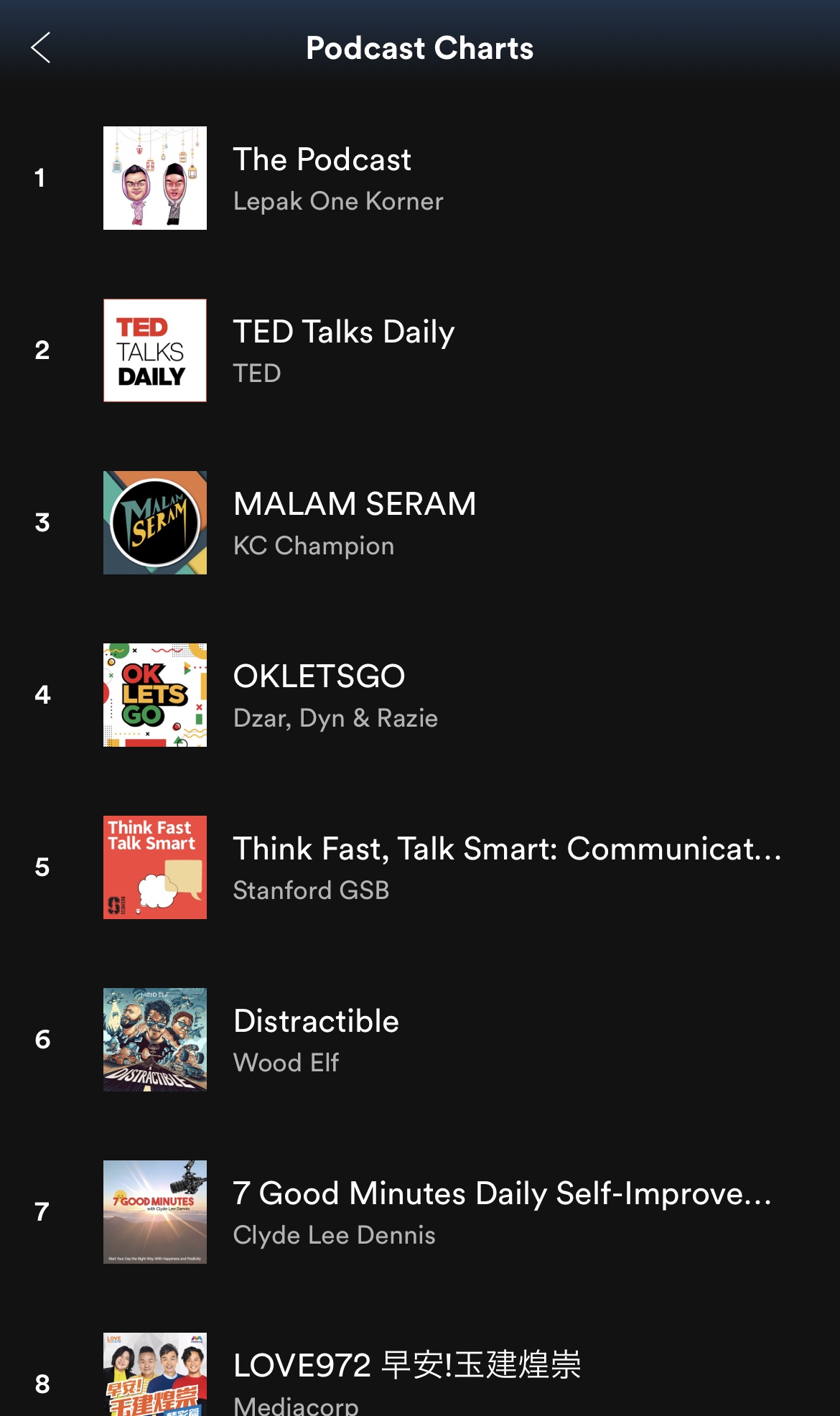Select publisher "Stanford GSB" subtitle
Viewport: 840px width, 1416px height.
pyautogui.click(x=311, y=891)
